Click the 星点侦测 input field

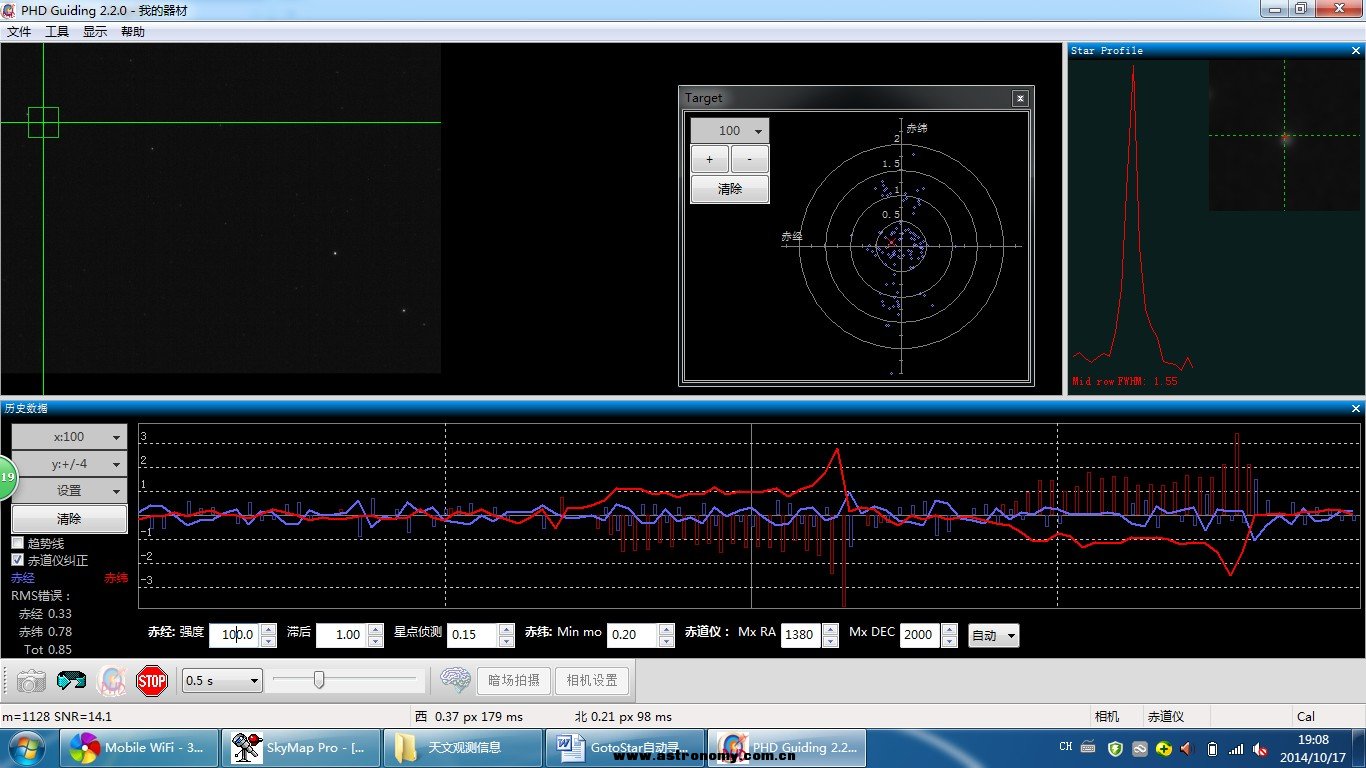[473, 635]
